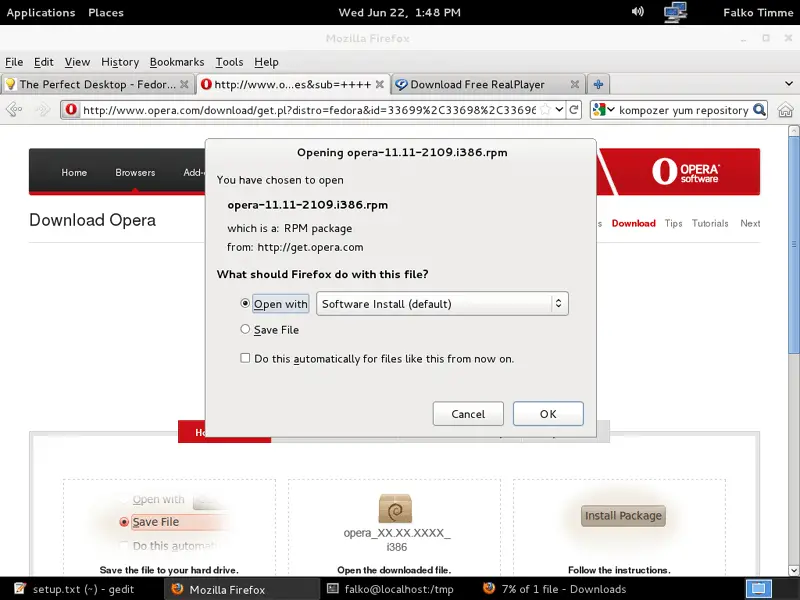The image size is (800, 600).
Task: Select the Save File radio button
Action: tap(245, 329)
